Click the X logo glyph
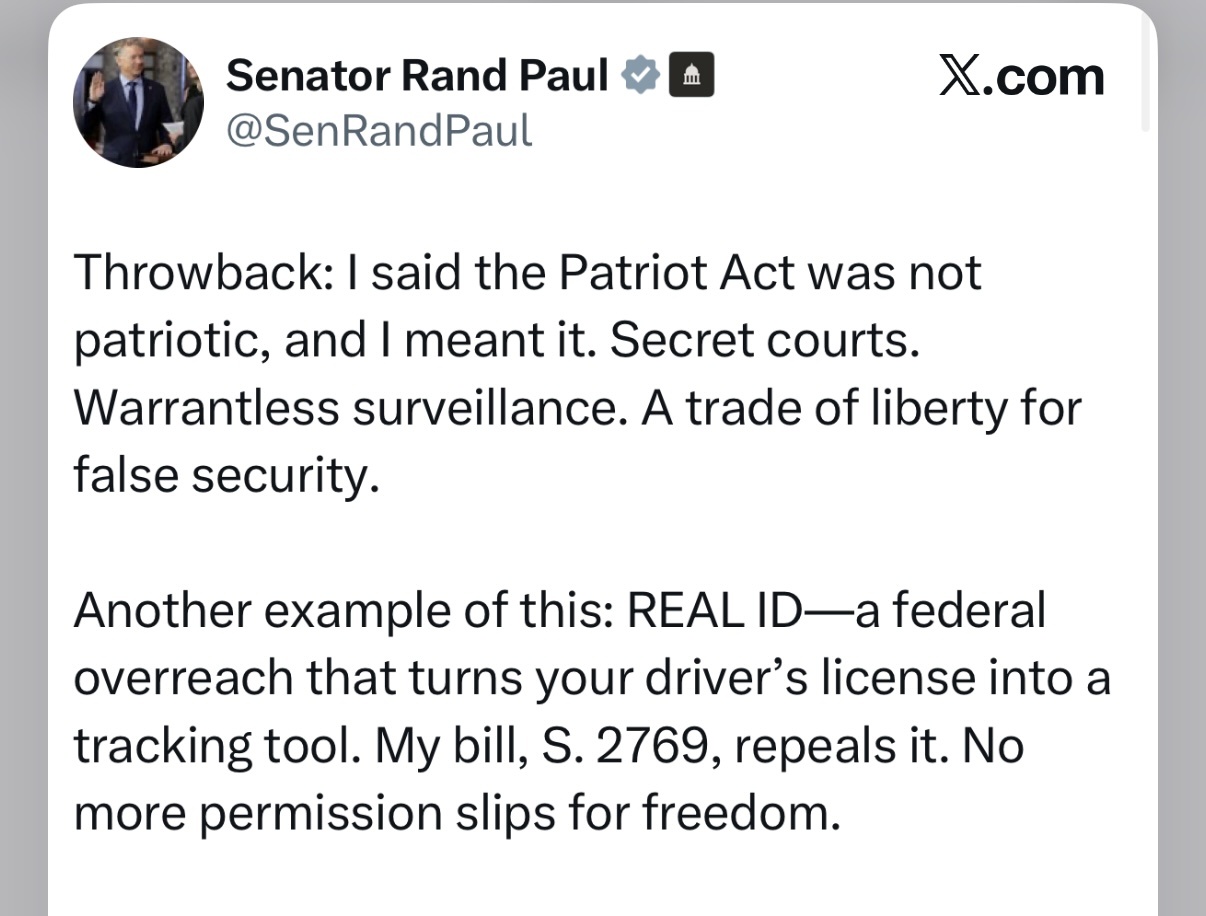This screenshot has height=916, width=1206. [959, 76]
